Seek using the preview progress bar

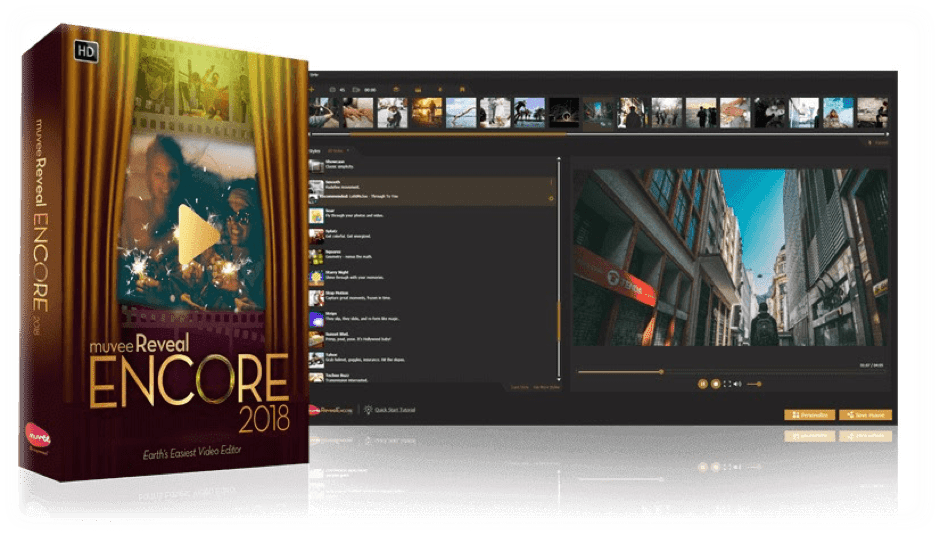click(x=730, y=372)
